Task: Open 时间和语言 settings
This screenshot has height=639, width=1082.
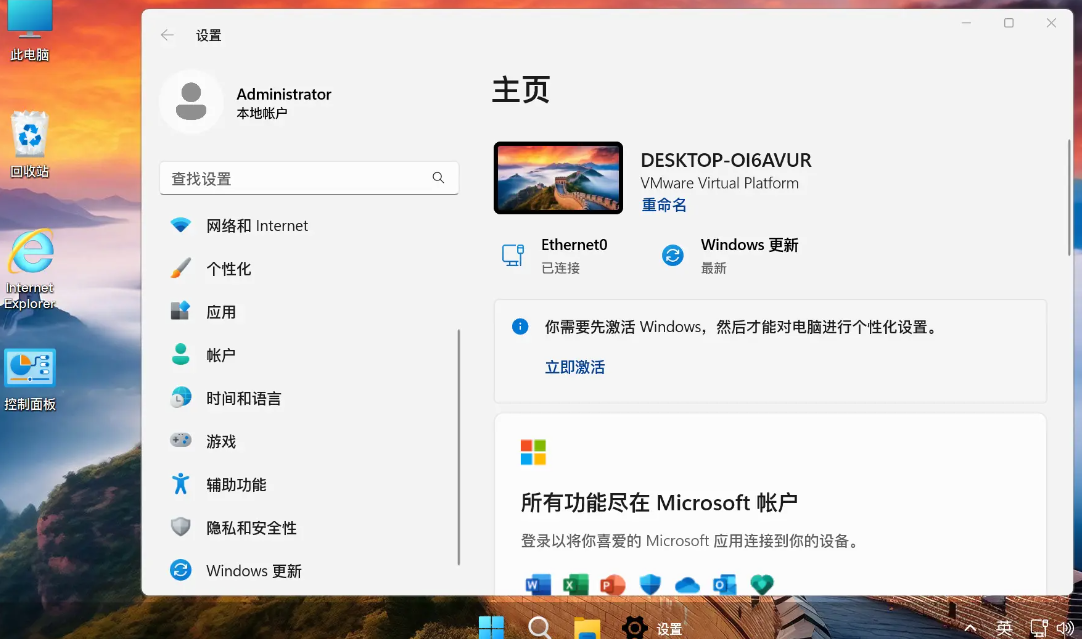Action: pyautogui.click(x=308, y=398)
